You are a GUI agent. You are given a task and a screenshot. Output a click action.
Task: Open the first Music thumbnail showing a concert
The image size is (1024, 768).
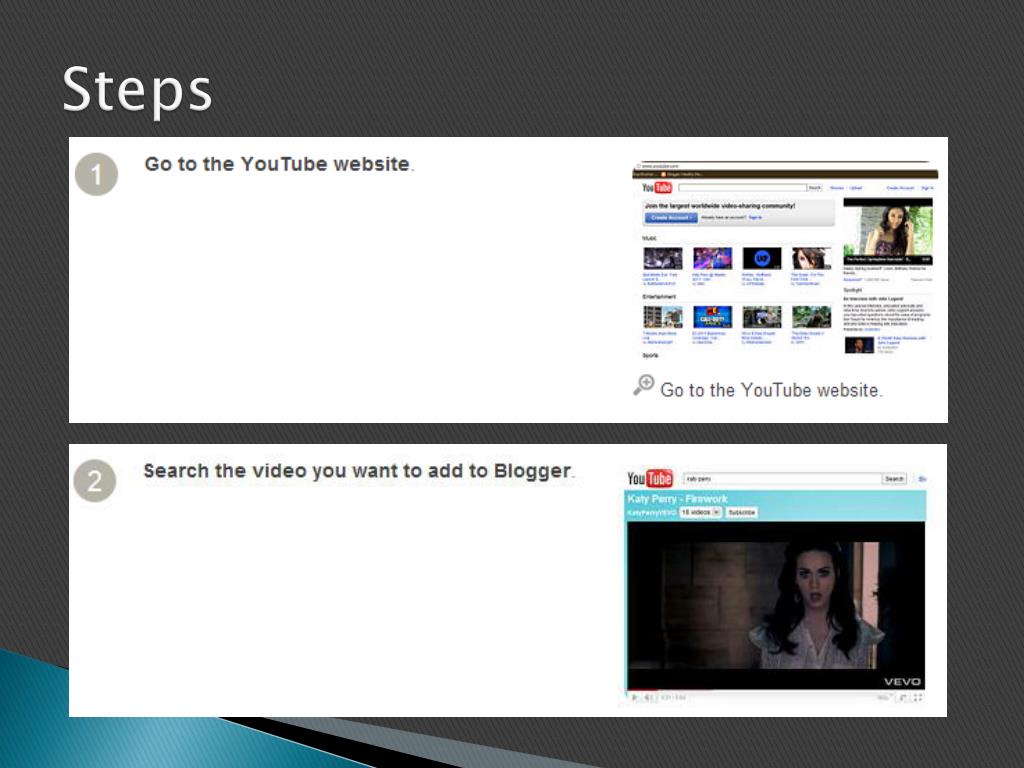[663, 259]
